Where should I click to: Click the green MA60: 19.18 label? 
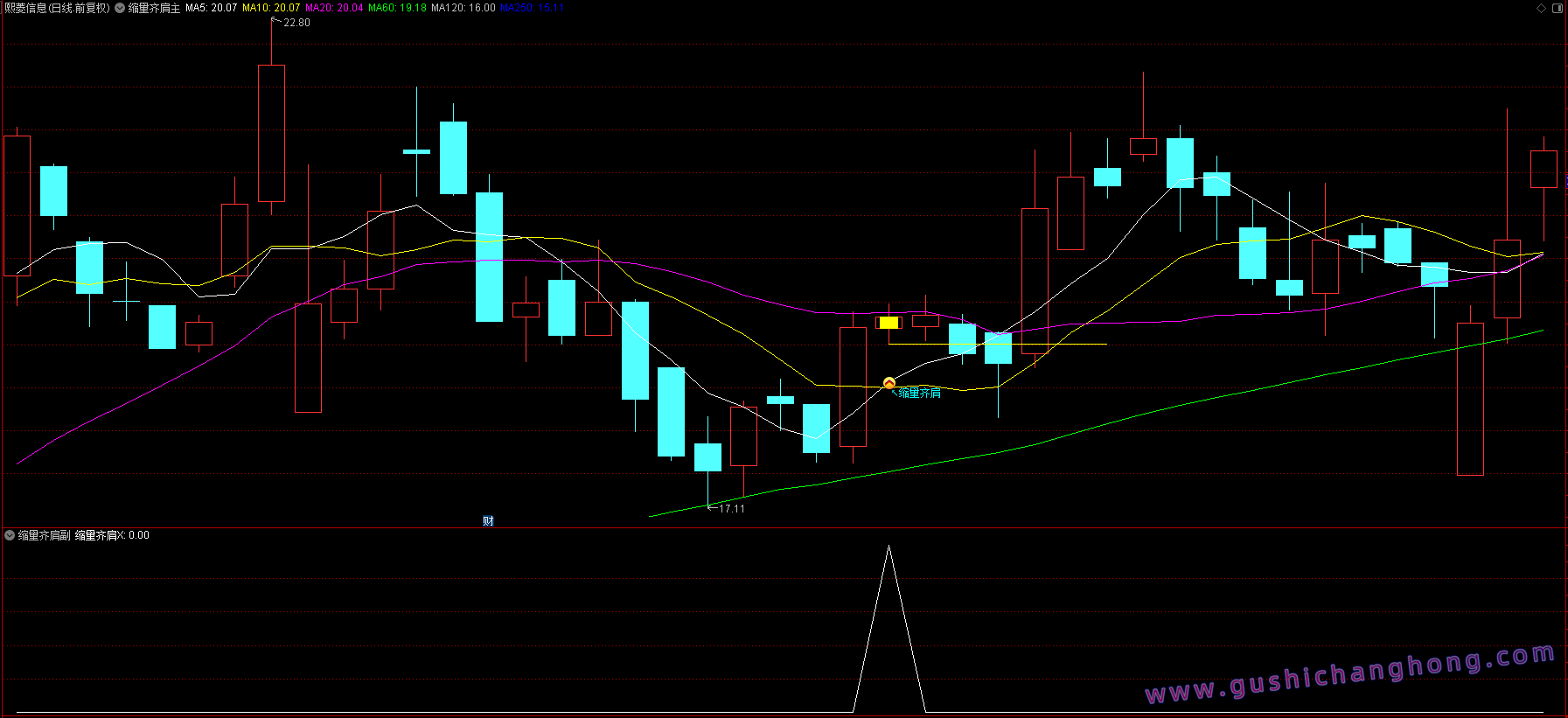(x=397, y=8)
